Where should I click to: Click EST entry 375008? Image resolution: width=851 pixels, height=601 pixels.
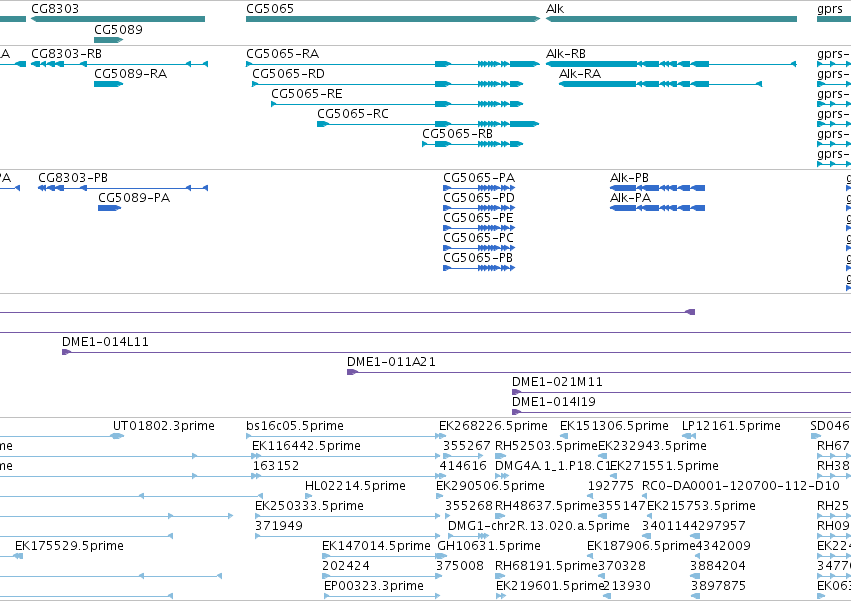pyautogui.click(x=460, y=566)
